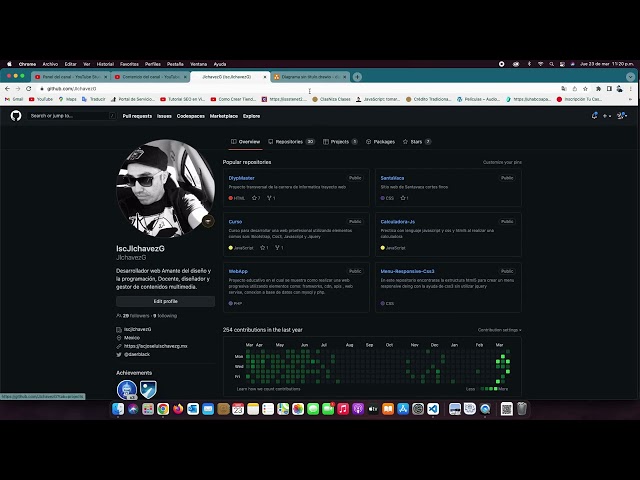Open Codespaces in GitHub header

point(191,116)
